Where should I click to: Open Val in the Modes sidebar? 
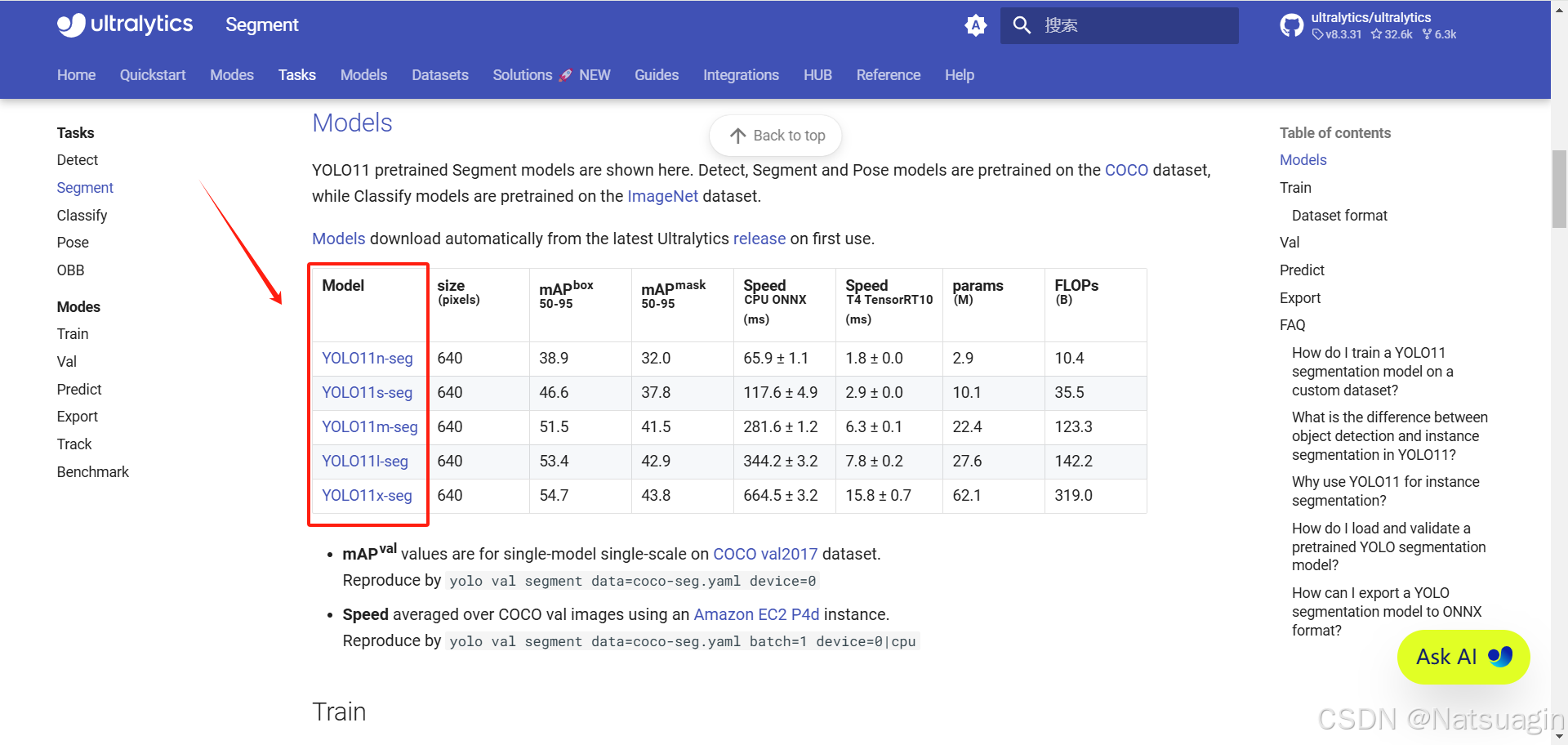[67, 362]
